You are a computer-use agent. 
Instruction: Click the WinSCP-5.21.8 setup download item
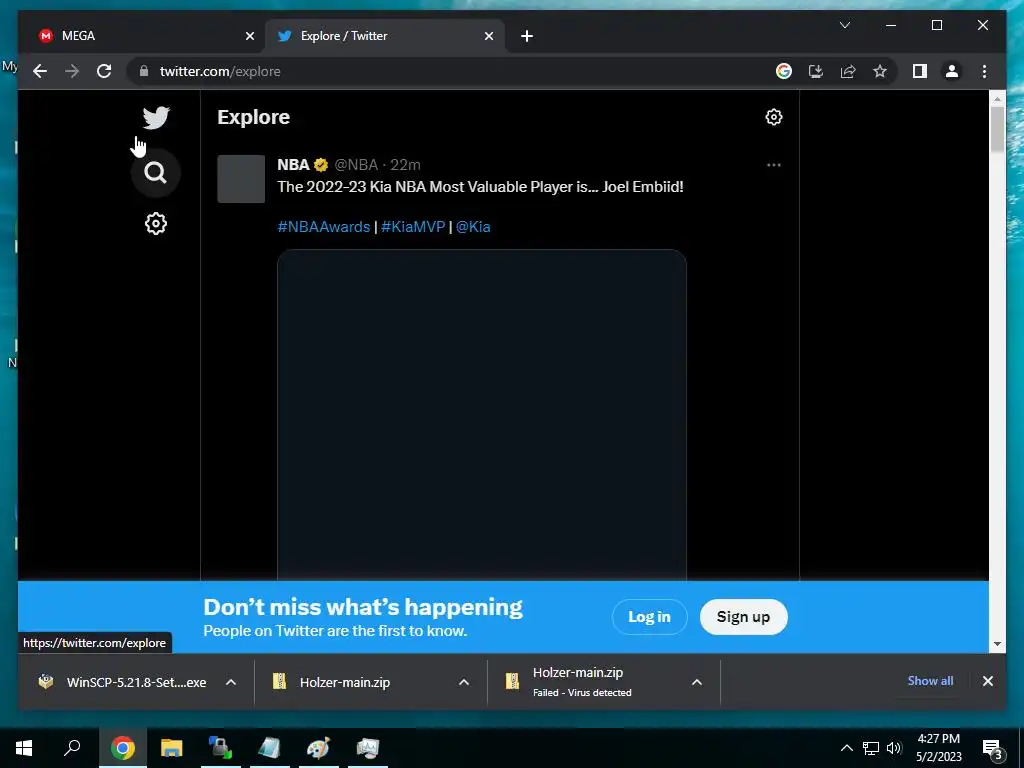coord(122,682)
